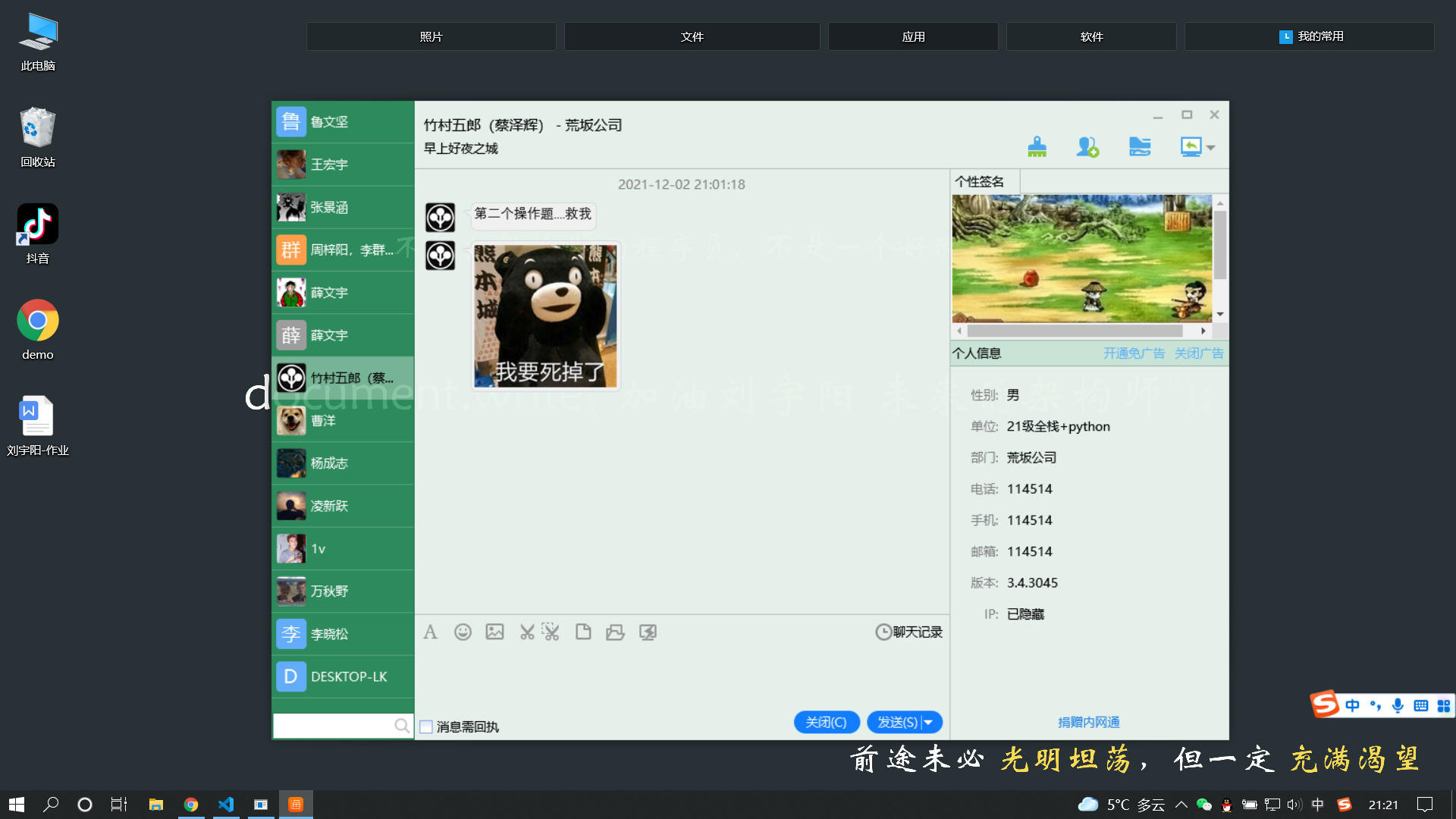Screen dimensions: 1456x819
Task: Click the 刘宇阳-作业 document icon
Action: (x=38, y=425)
